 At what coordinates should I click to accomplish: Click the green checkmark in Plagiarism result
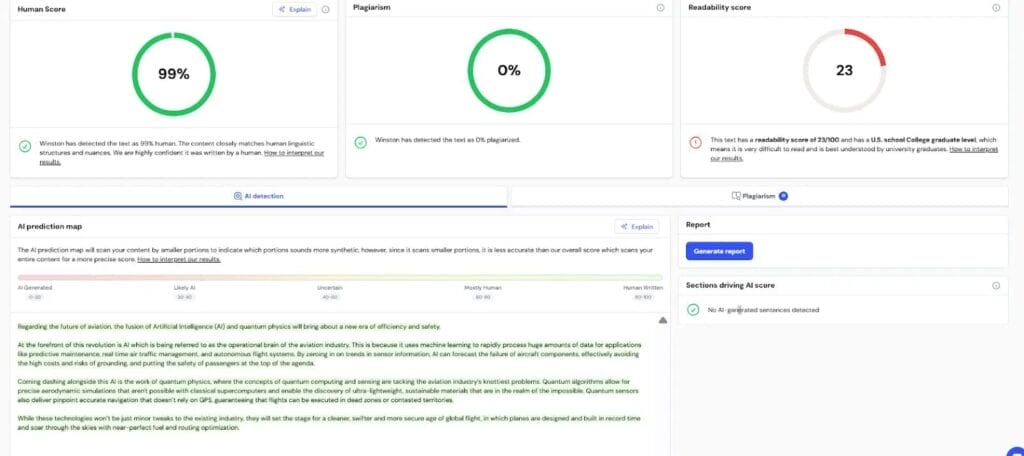pos(360,141)
